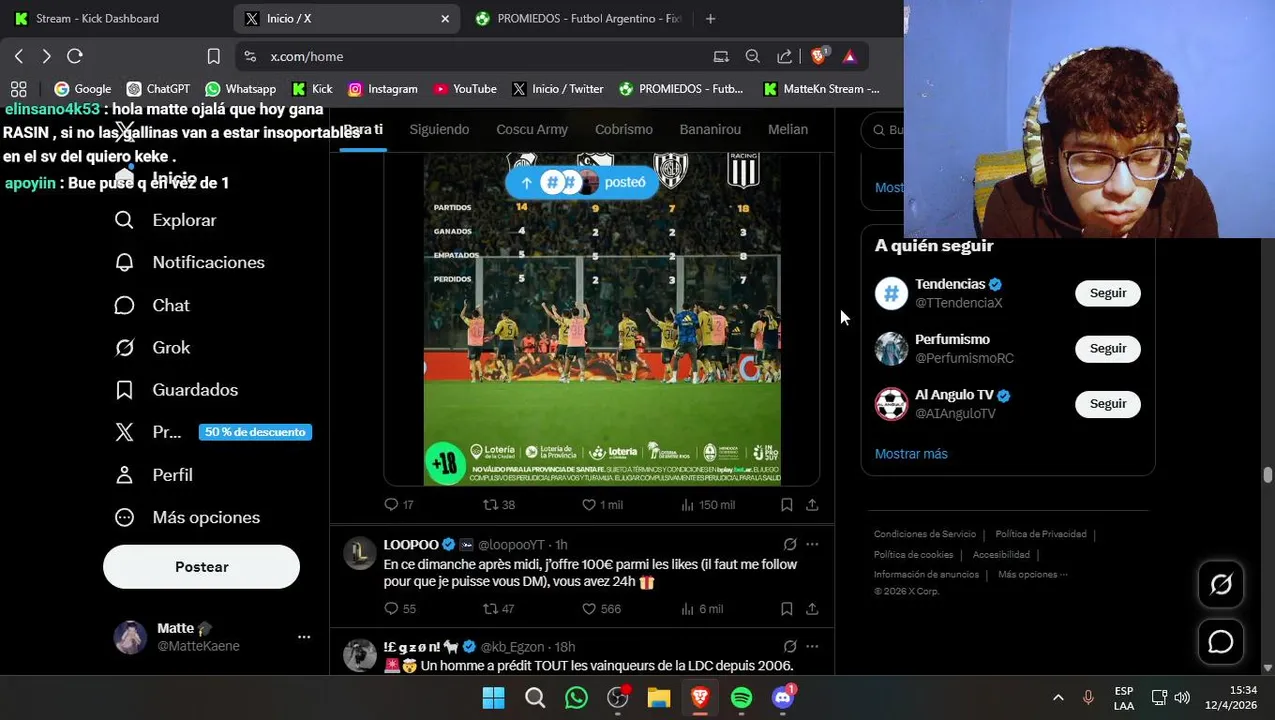Share the LOOPOO post
1275x720 pixels.
click(812, 609)
